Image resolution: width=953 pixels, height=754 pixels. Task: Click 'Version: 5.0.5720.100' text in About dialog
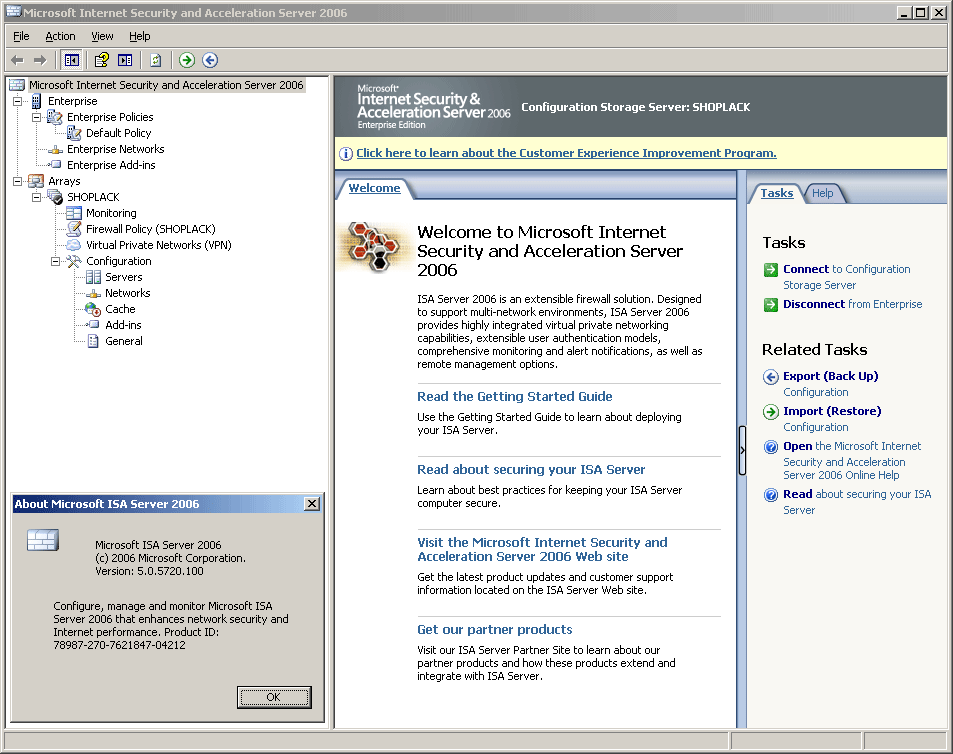150,571
